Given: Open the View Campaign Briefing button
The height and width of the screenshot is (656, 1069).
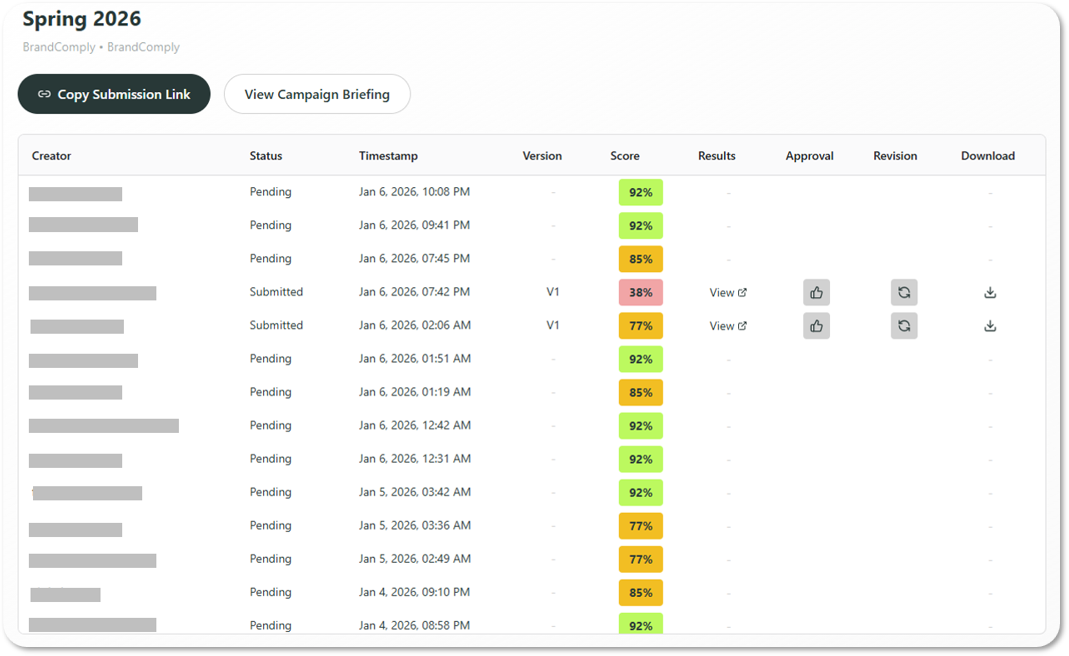Looking at the screenshot, I should [x=317, y=94].
